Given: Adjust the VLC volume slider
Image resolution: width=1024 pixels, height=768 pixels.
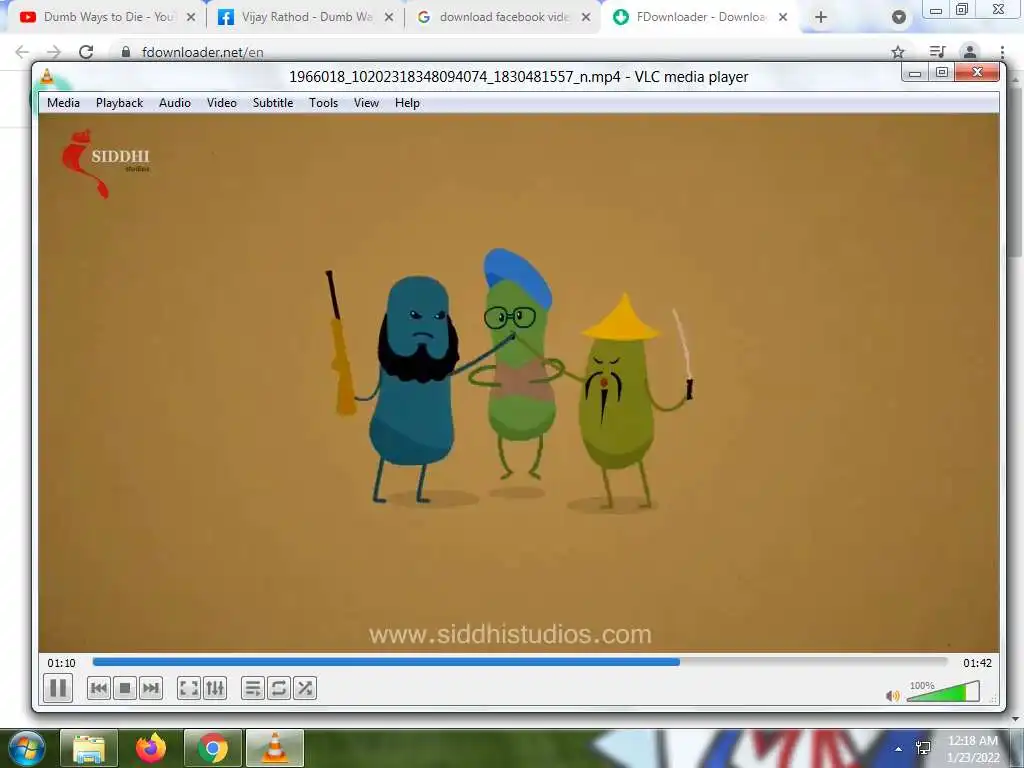Looking at the screenshot, I should point(943,692).
